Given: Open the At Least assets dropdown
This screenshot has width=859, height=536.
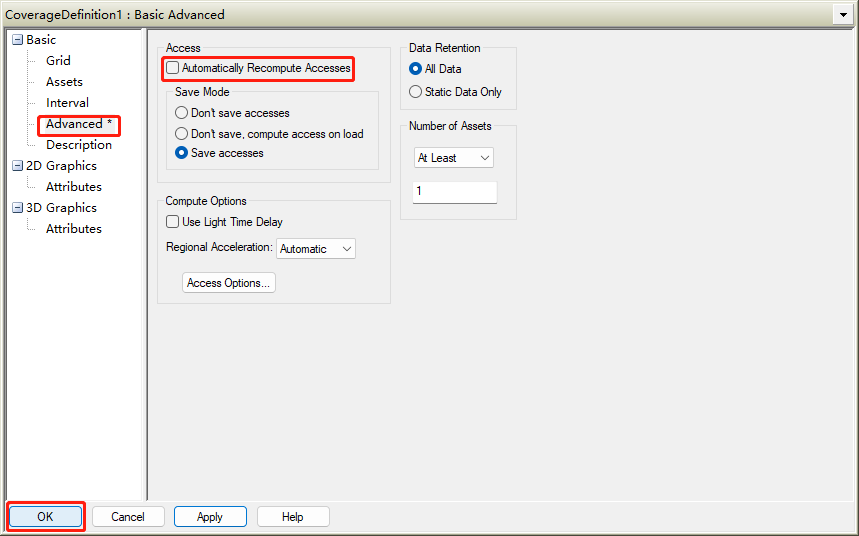Looking at the screenshot, I should (454, 158).
